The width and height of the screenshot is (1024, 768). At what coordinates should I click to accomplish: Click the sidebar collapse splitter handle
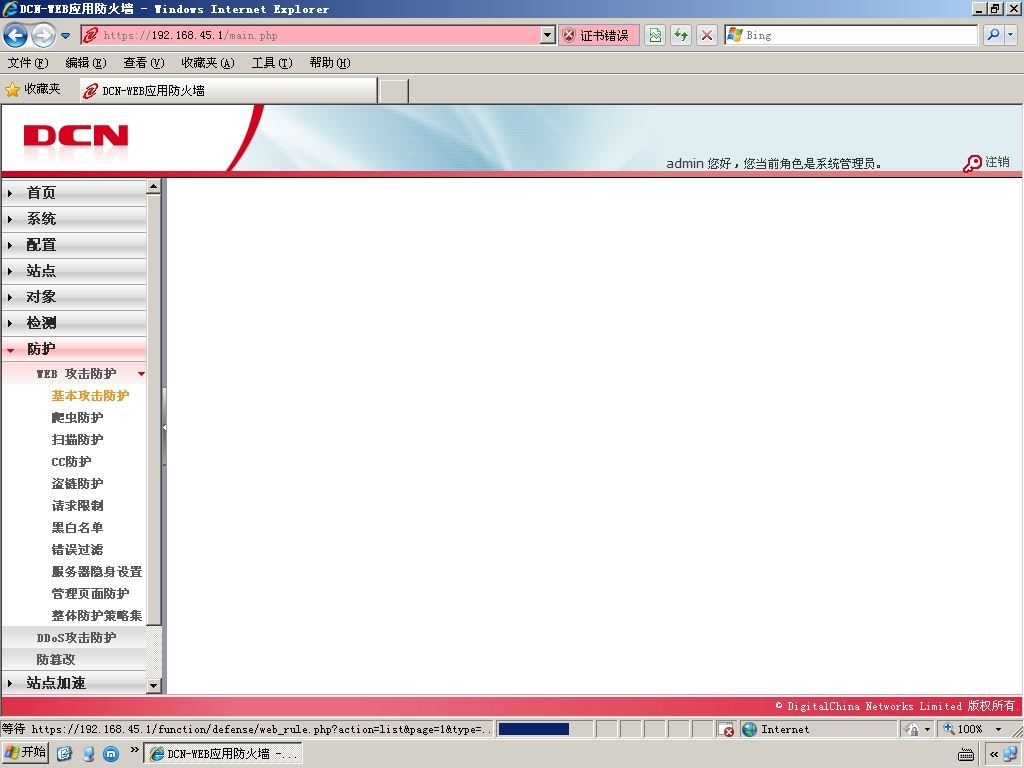click(x=165, y=427)
